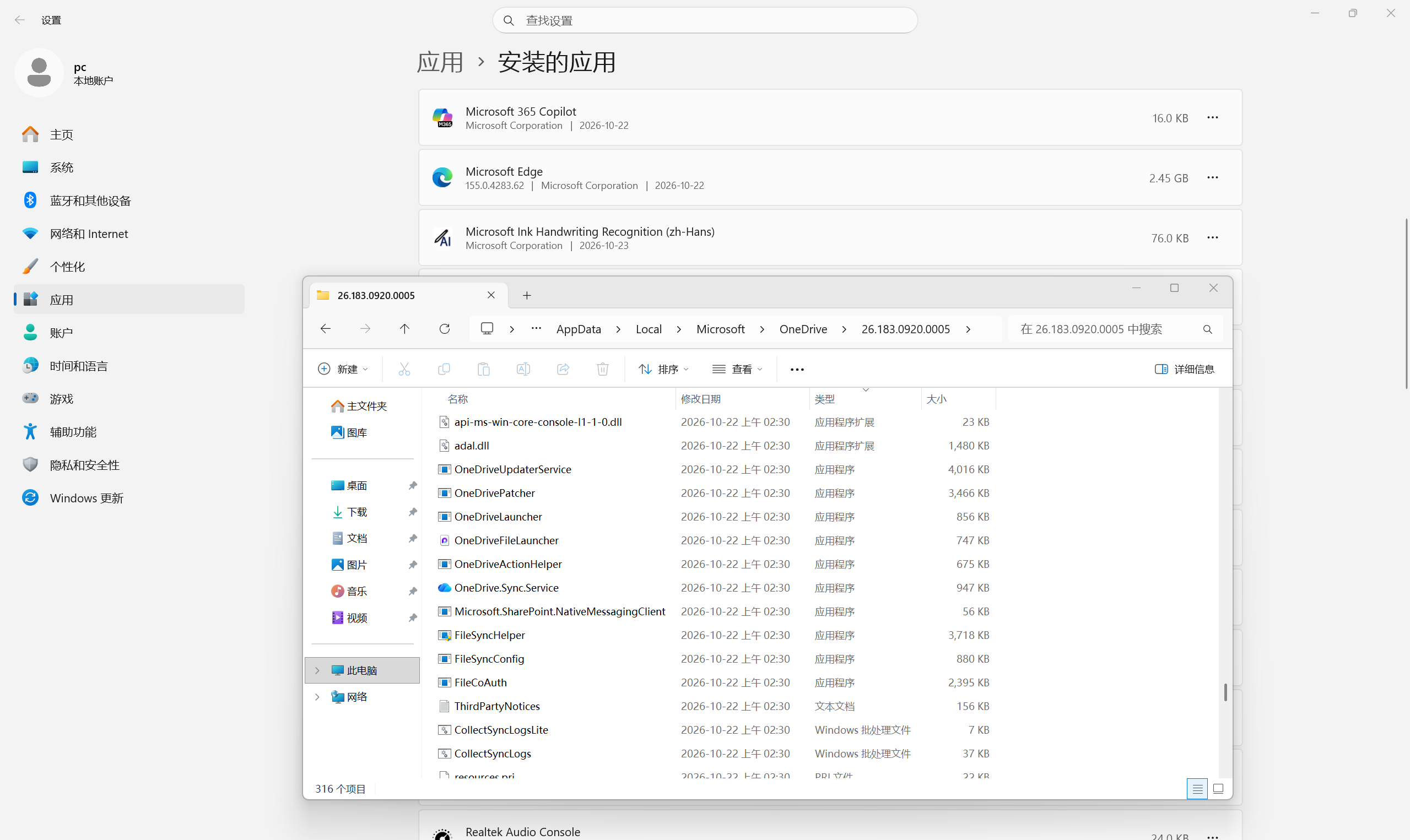The width and height of the screenshot is (1410, 840).
Task: Open the 新建 dropdown in File Explorer
Action: pos(343,369)
